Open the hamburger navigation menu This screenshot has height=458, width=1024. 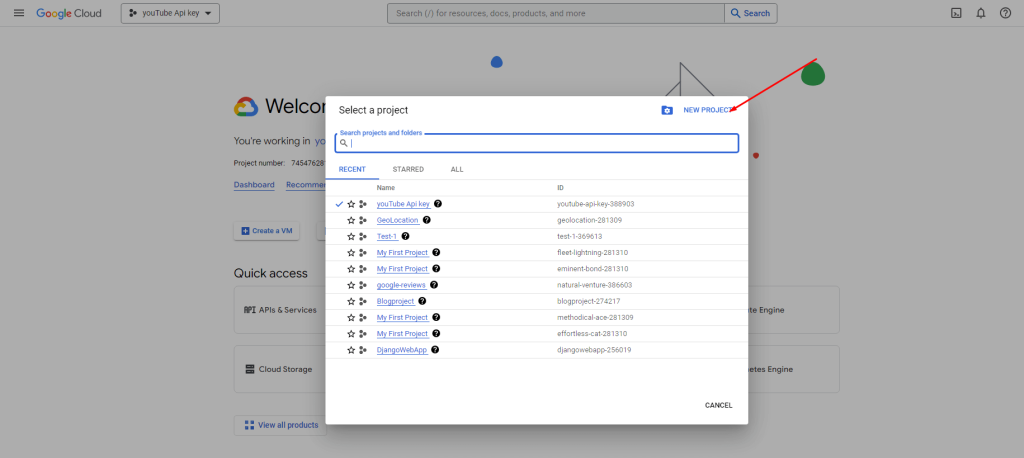[19, 13]
